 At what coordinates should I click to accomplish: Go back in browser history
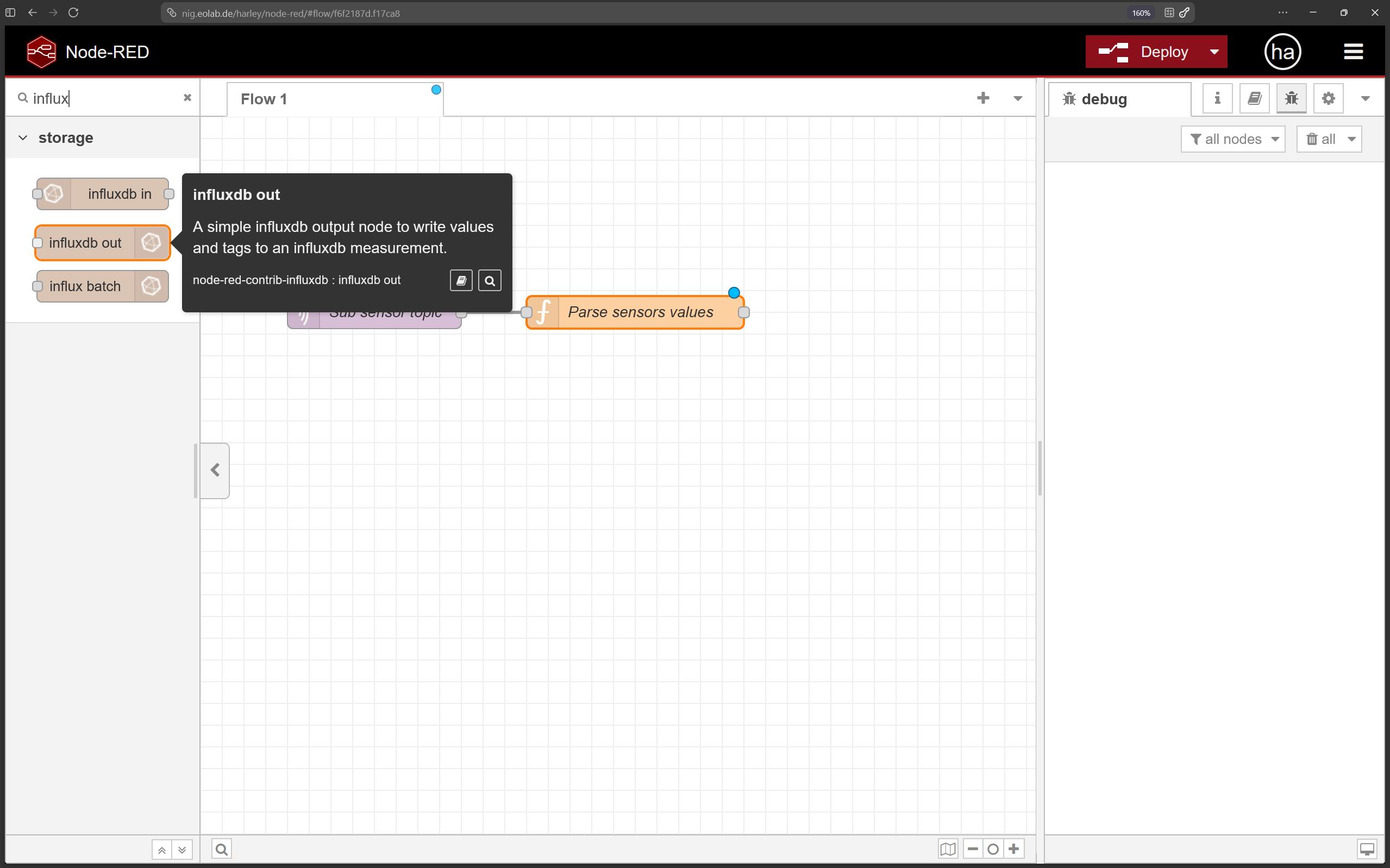click(x=32, y=12)
